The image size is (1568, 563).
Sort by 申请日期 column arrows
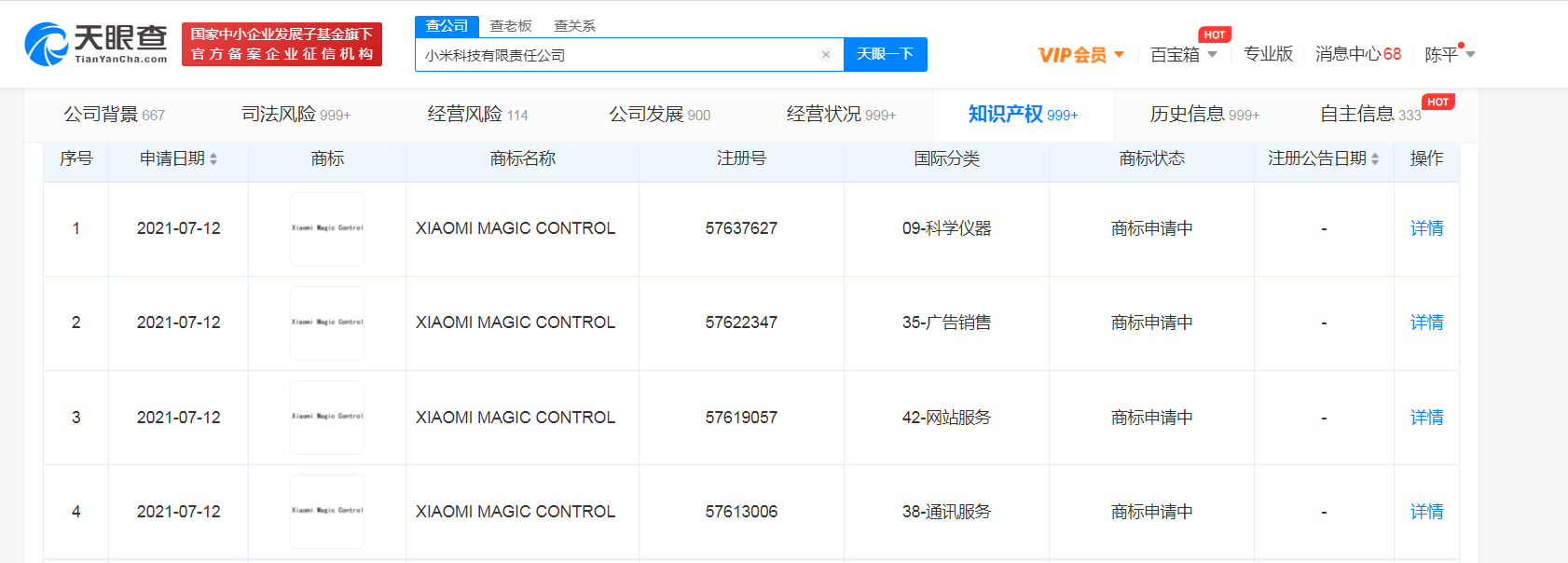[213, 159]
